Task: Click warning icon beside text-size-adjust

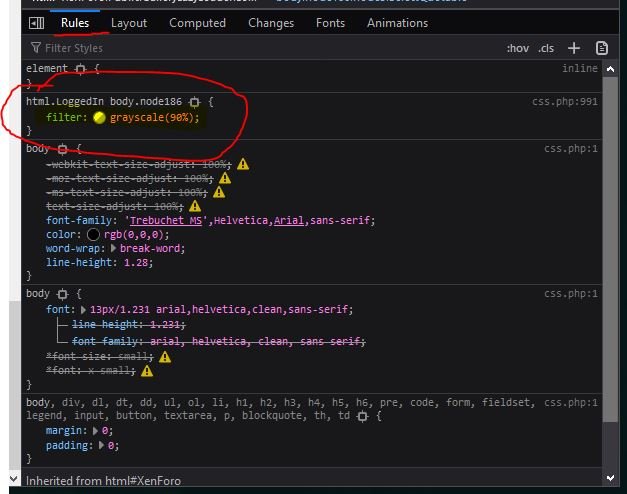Action: [195, 206]
